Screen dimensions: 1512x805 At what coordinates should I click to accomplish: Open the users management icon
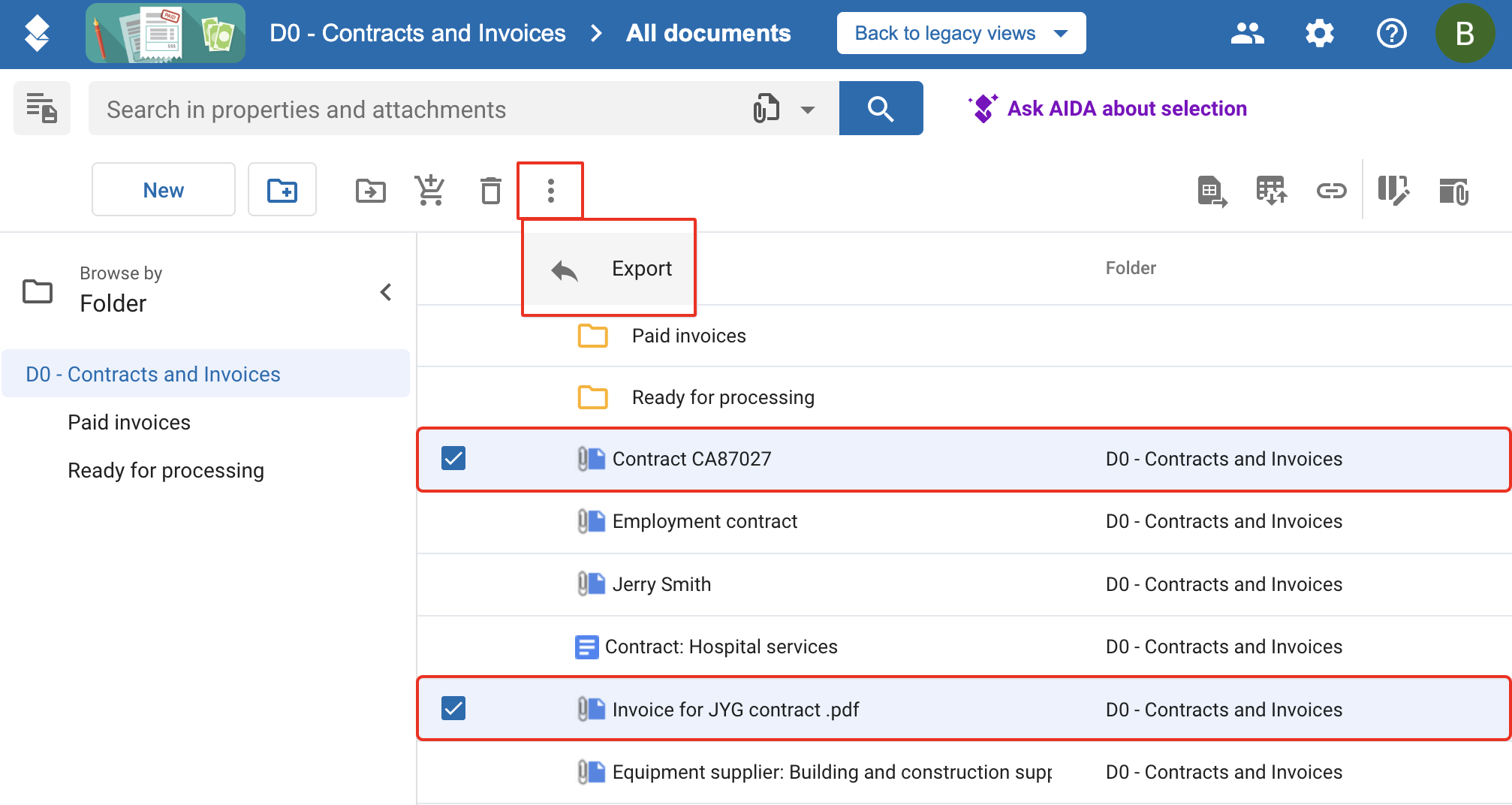point(1247,34)
